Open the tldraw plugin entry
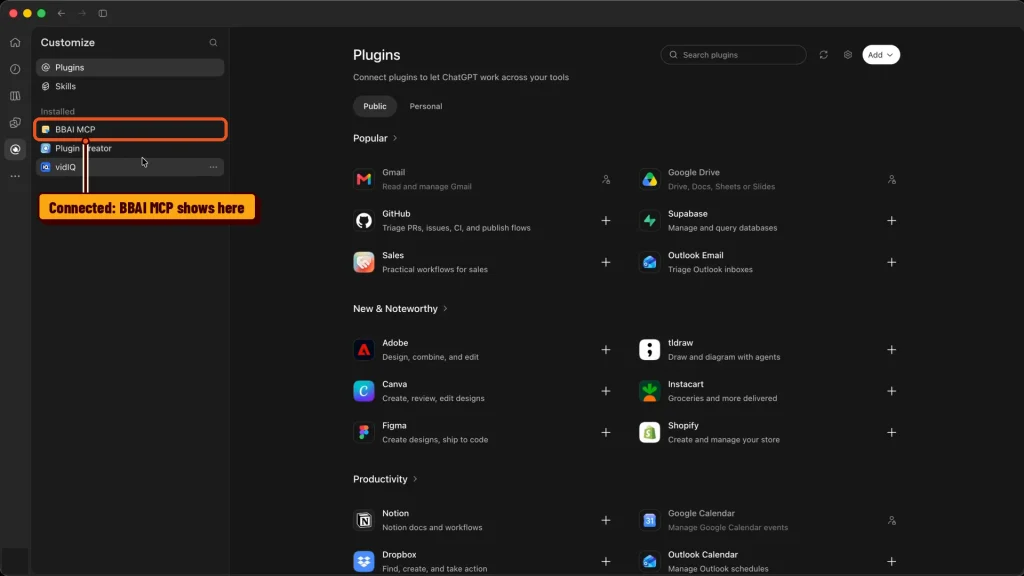1024x576 pixels. [x=769, y=350]
